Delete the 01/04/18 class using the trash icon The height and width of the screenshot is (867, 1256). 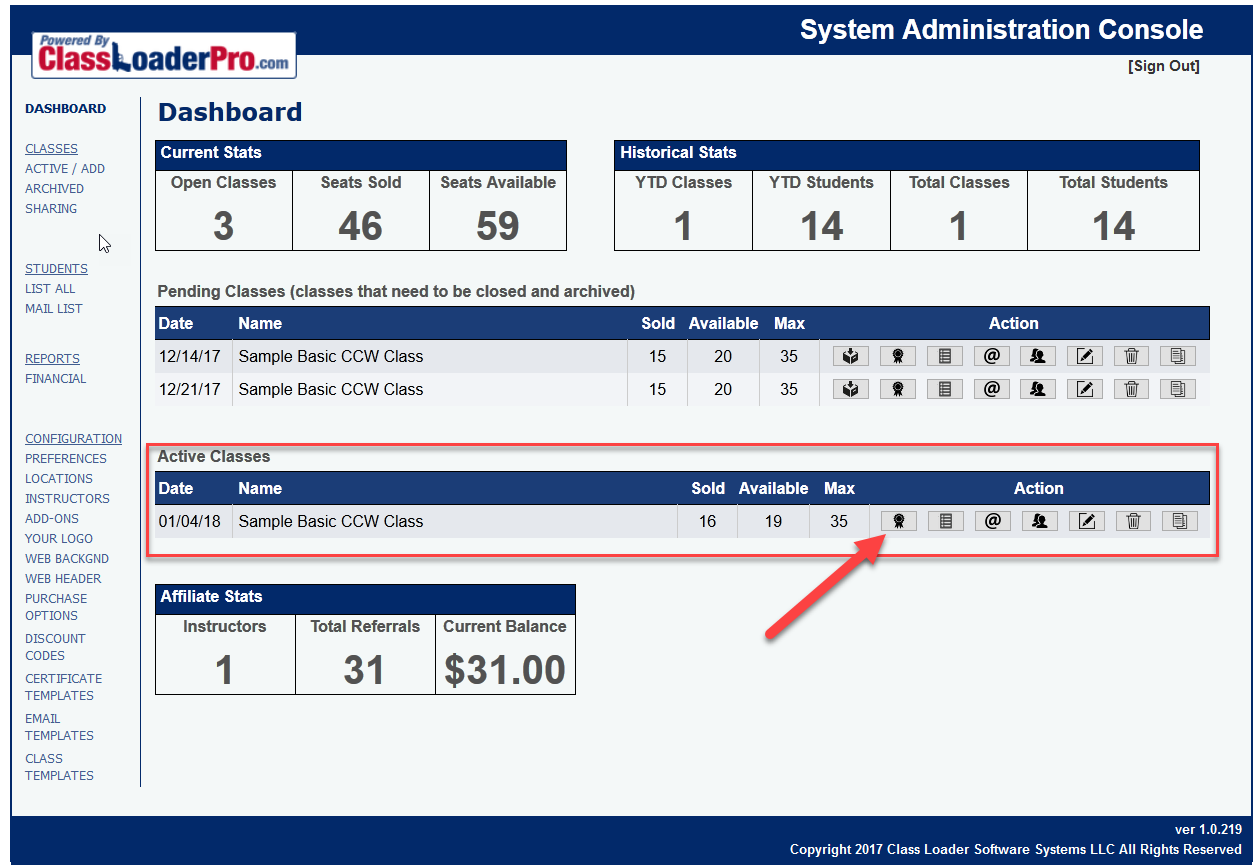1132,521
